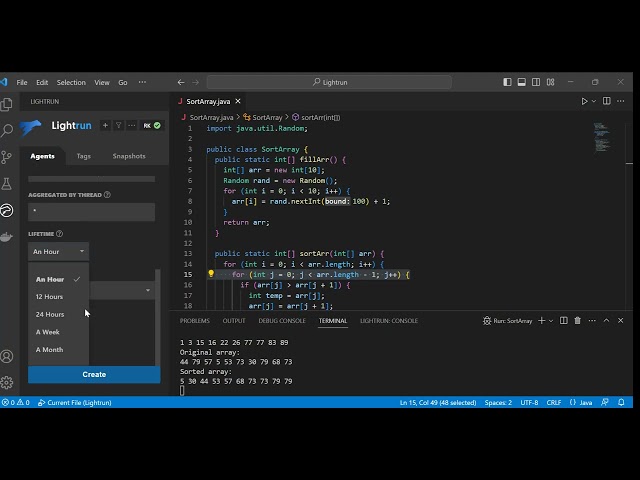The image size is (640, 480).
Task: Split the editor right
Action: click(607, 101)
